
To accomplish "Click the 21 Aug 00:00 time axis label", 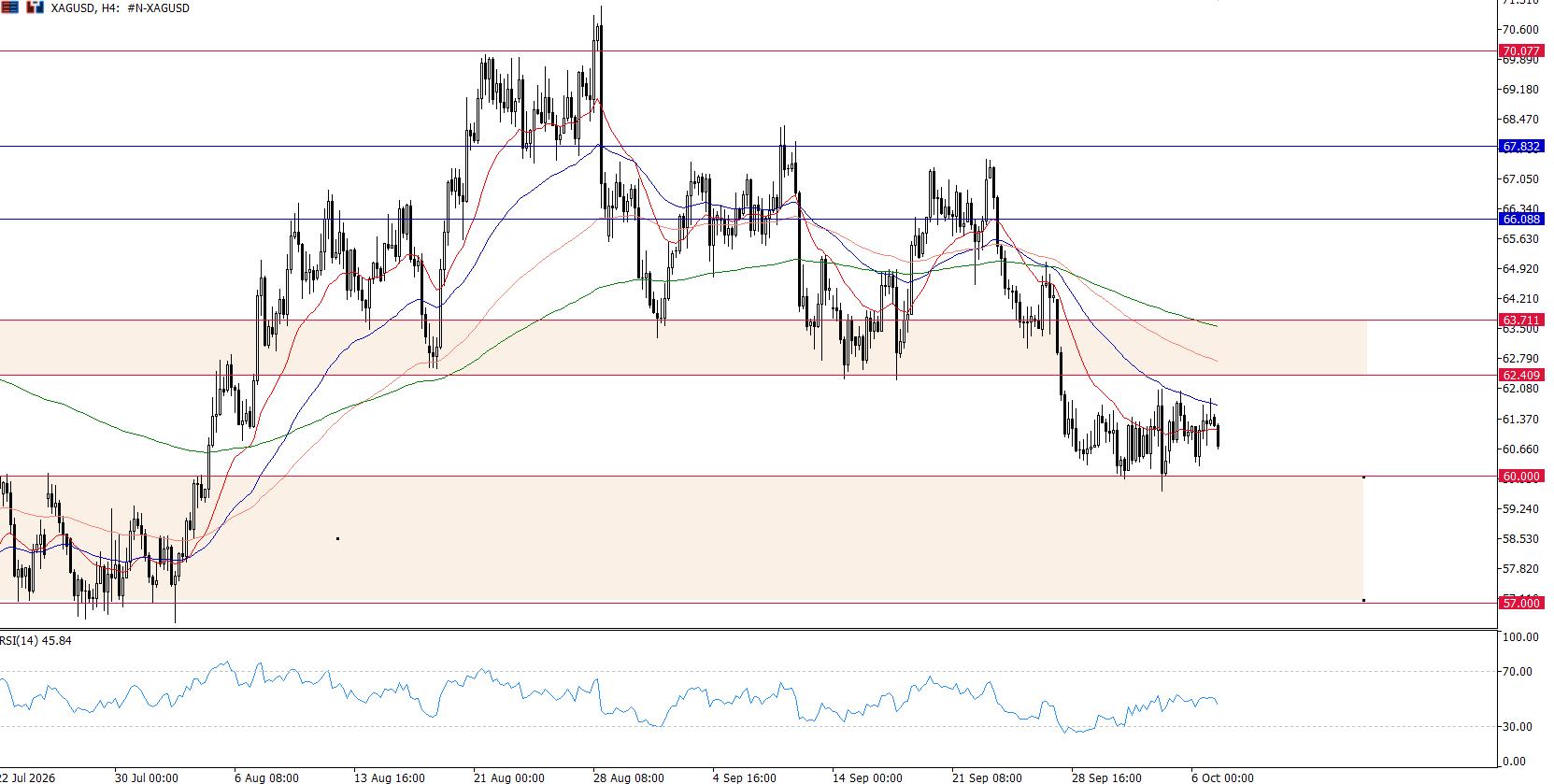I will pyautogui.click(x=508, y=777).
